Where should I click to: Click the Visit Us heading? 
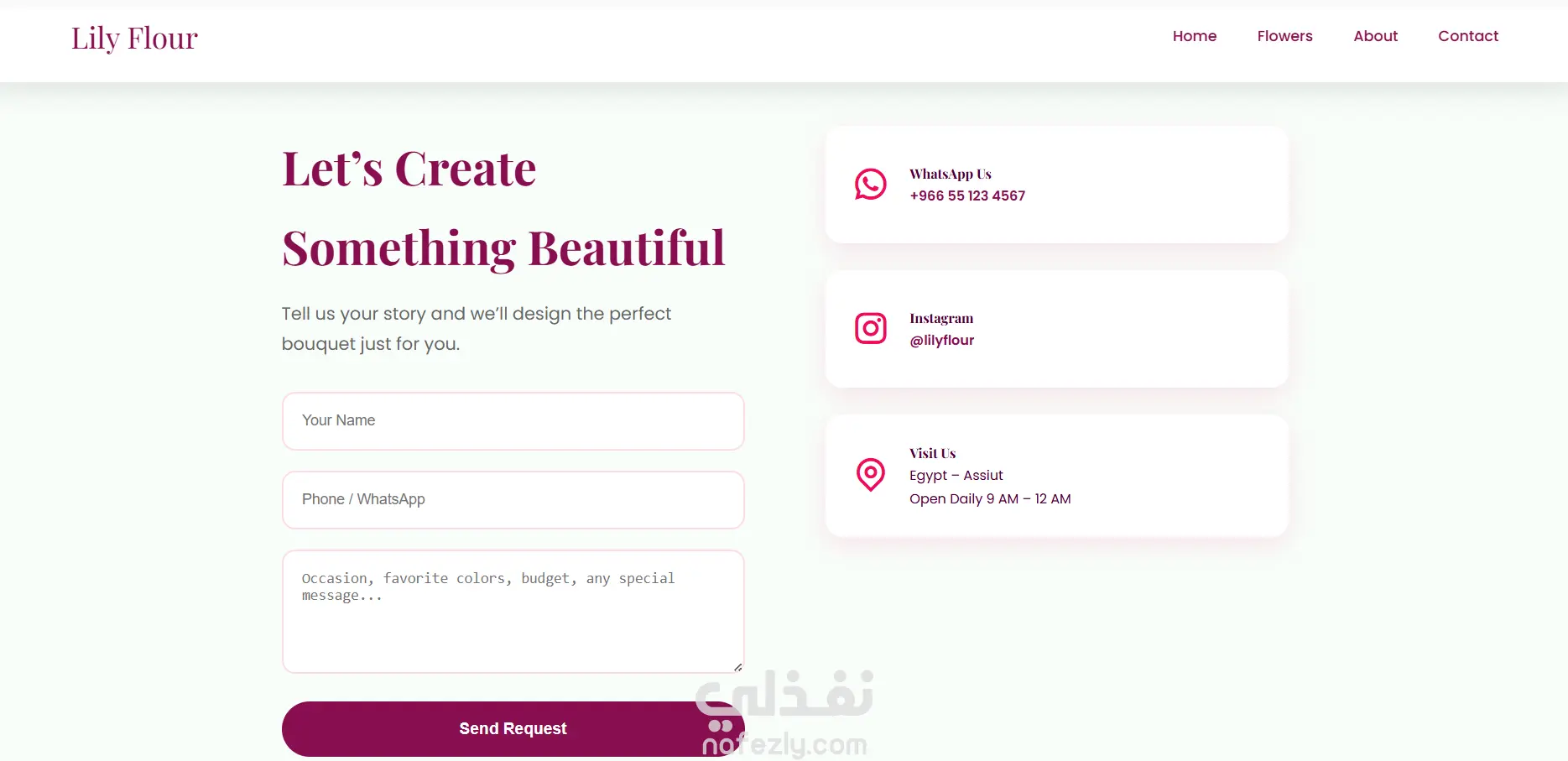point(932,453)
